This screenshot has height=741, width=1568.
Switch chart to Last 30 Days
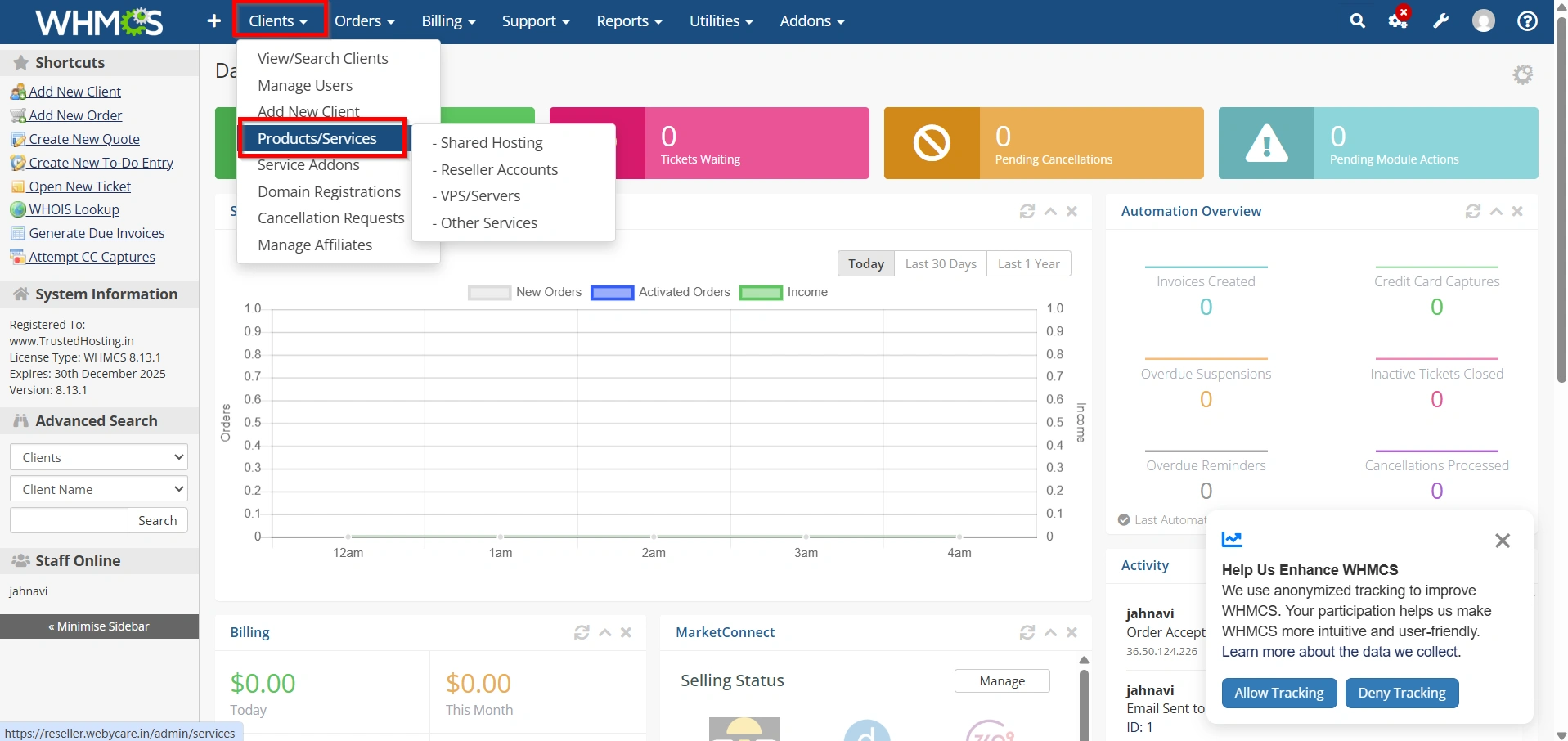coord(941,263)
